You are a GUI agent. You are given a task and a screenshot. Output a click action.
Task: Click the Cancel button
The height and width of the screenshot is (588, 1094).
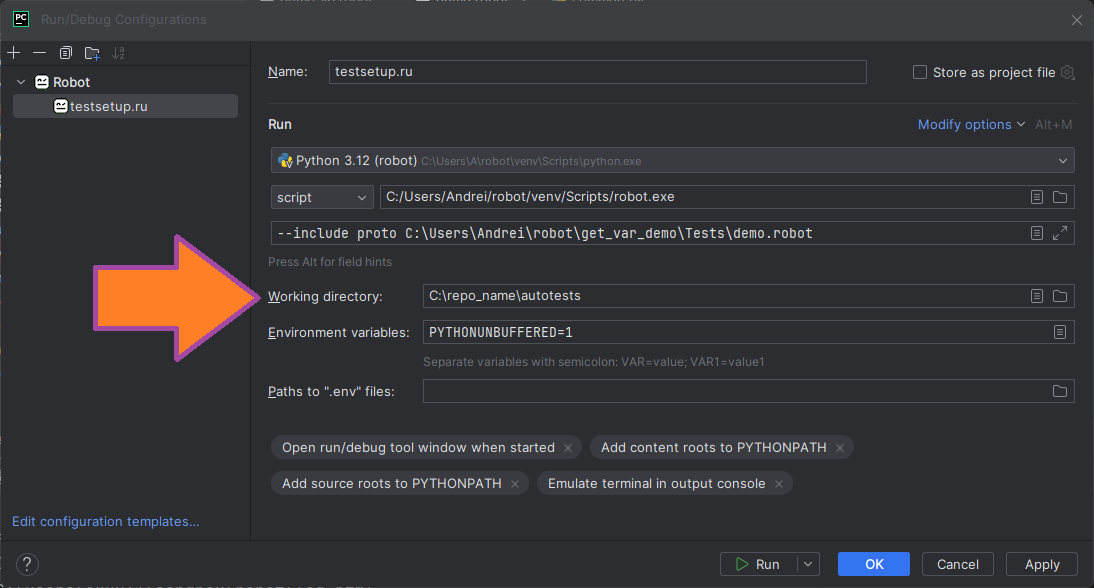[x=957, y=564]
